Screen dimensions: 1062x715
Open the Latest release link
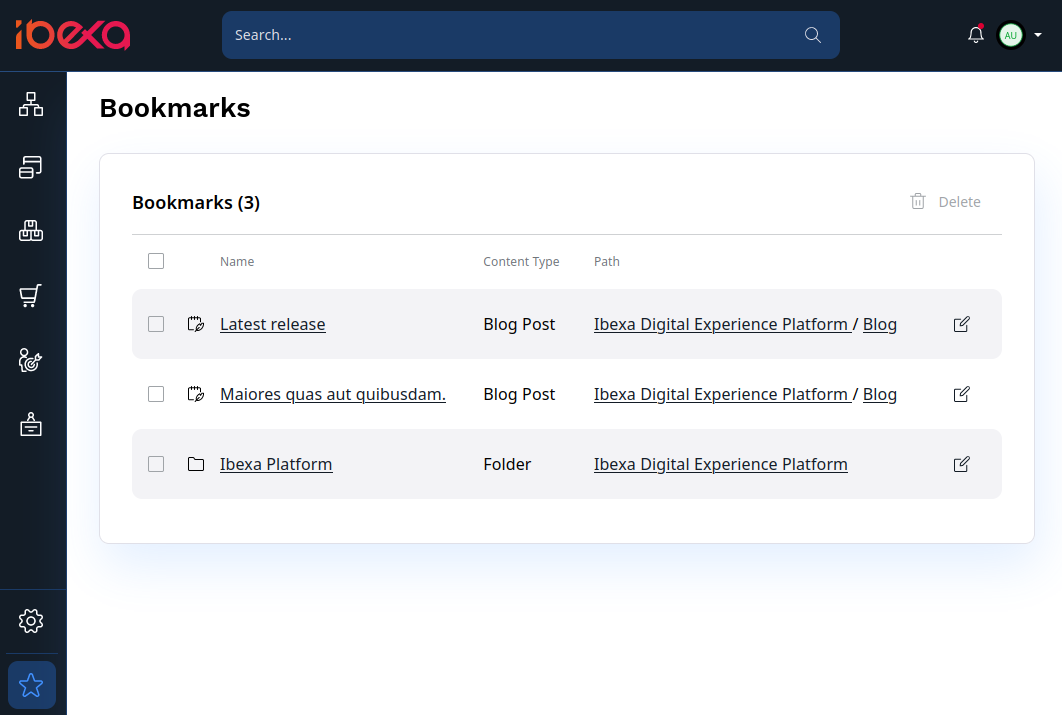(x=272, y=324)
